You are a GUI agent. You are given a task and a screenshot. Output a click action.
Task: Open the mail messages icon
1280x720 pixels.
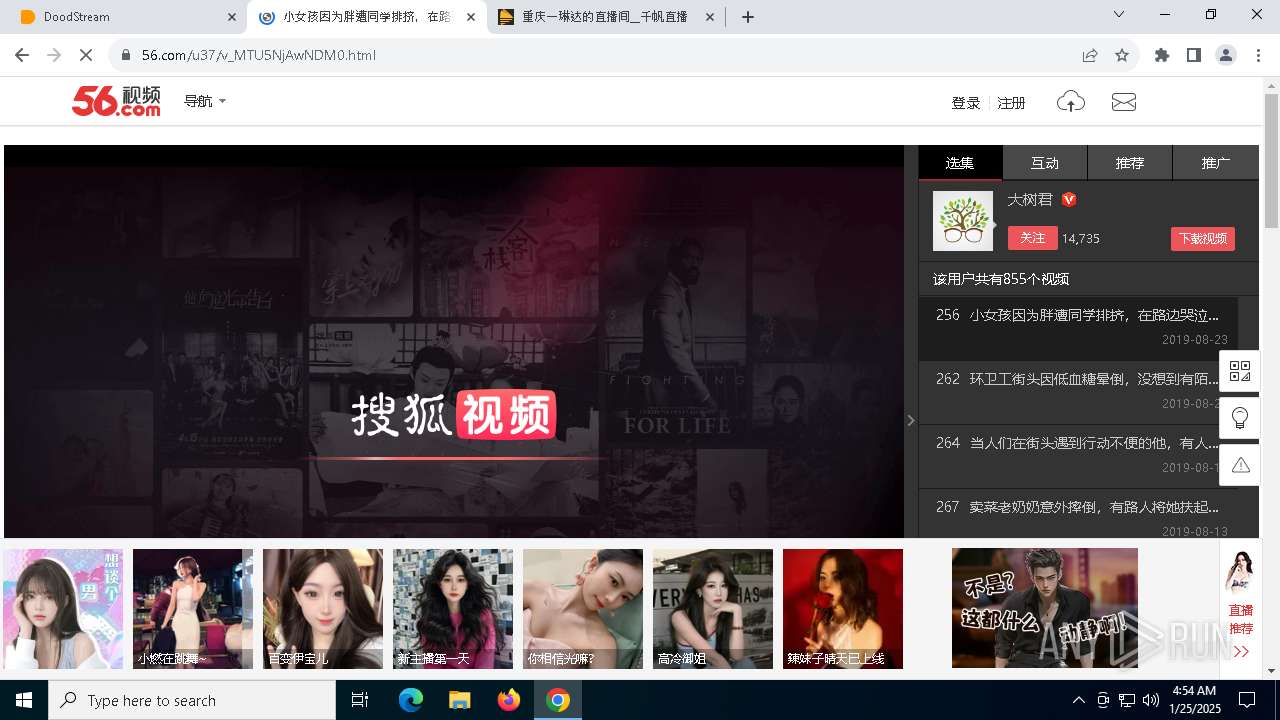[x=1124, y=101]
